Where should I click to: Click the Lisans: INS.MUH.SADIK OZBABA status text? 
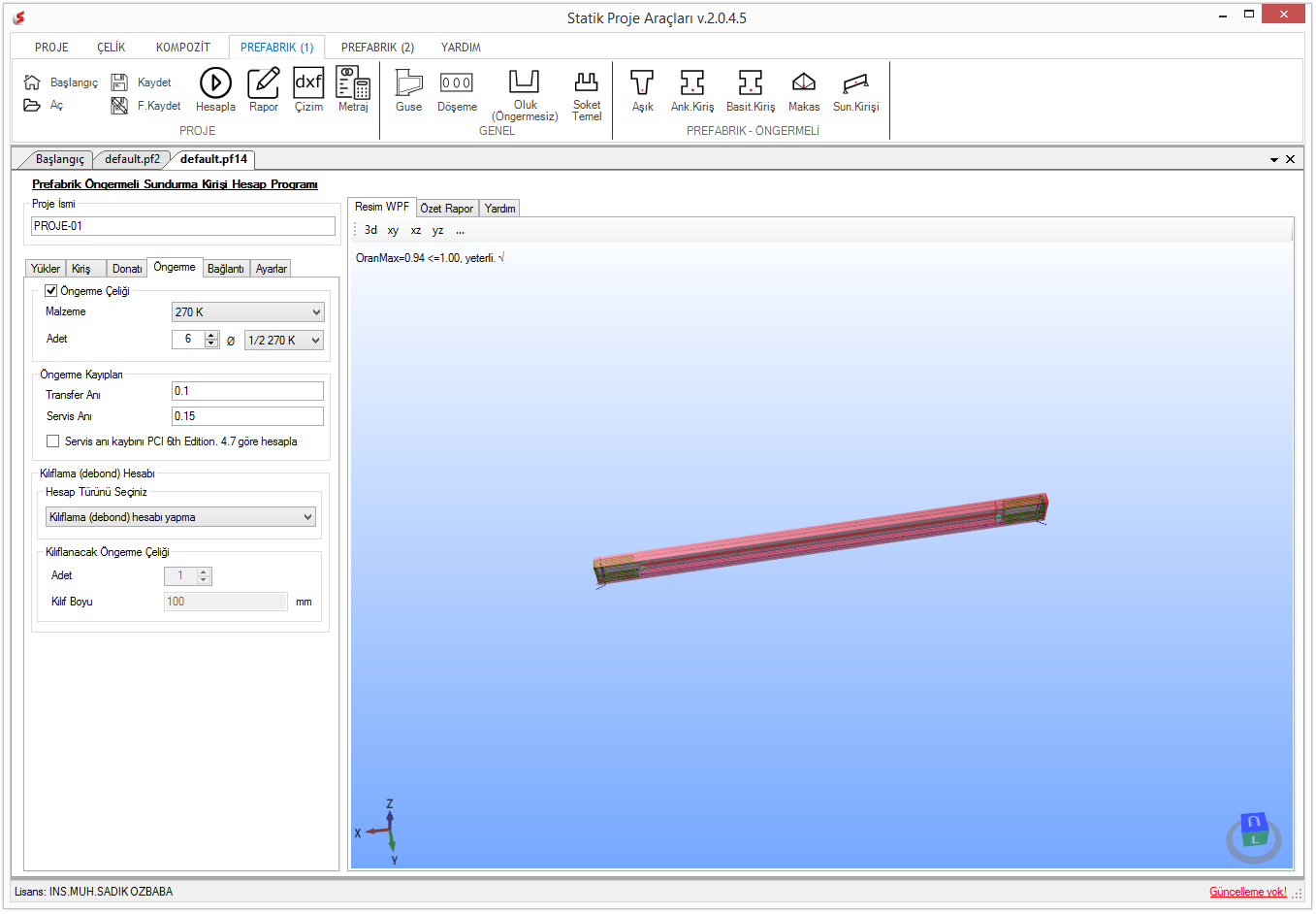pos(94,892)
